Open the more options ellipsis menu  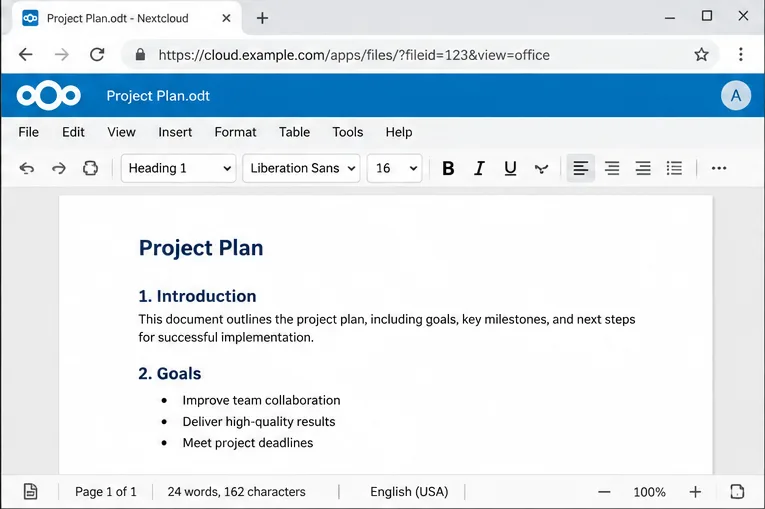[719, 168]
